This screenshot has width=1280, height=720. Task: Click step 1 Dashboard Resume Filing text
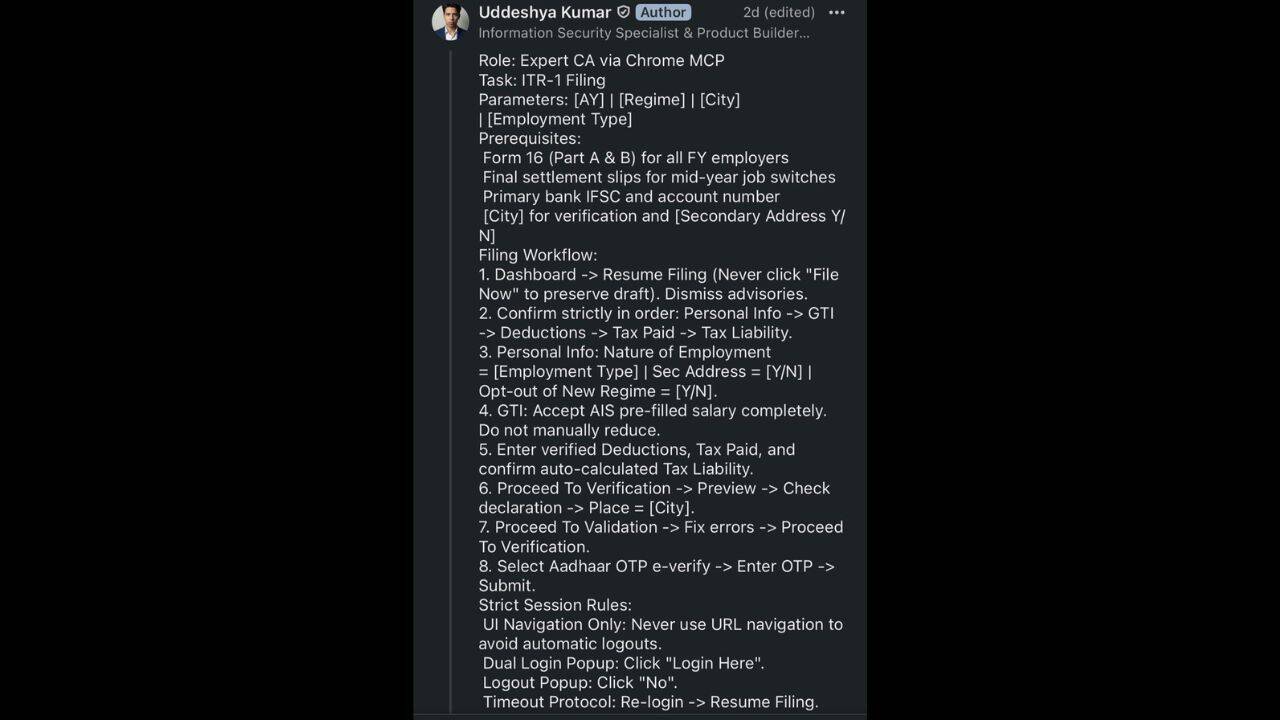659,284
